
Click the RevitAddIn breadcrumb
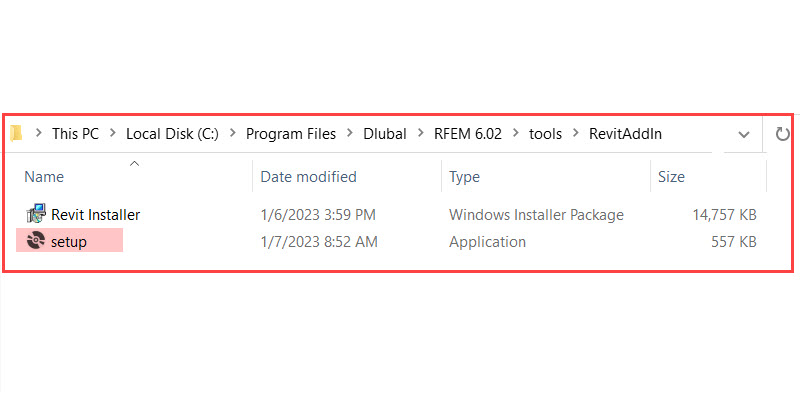tap(625, 133)
